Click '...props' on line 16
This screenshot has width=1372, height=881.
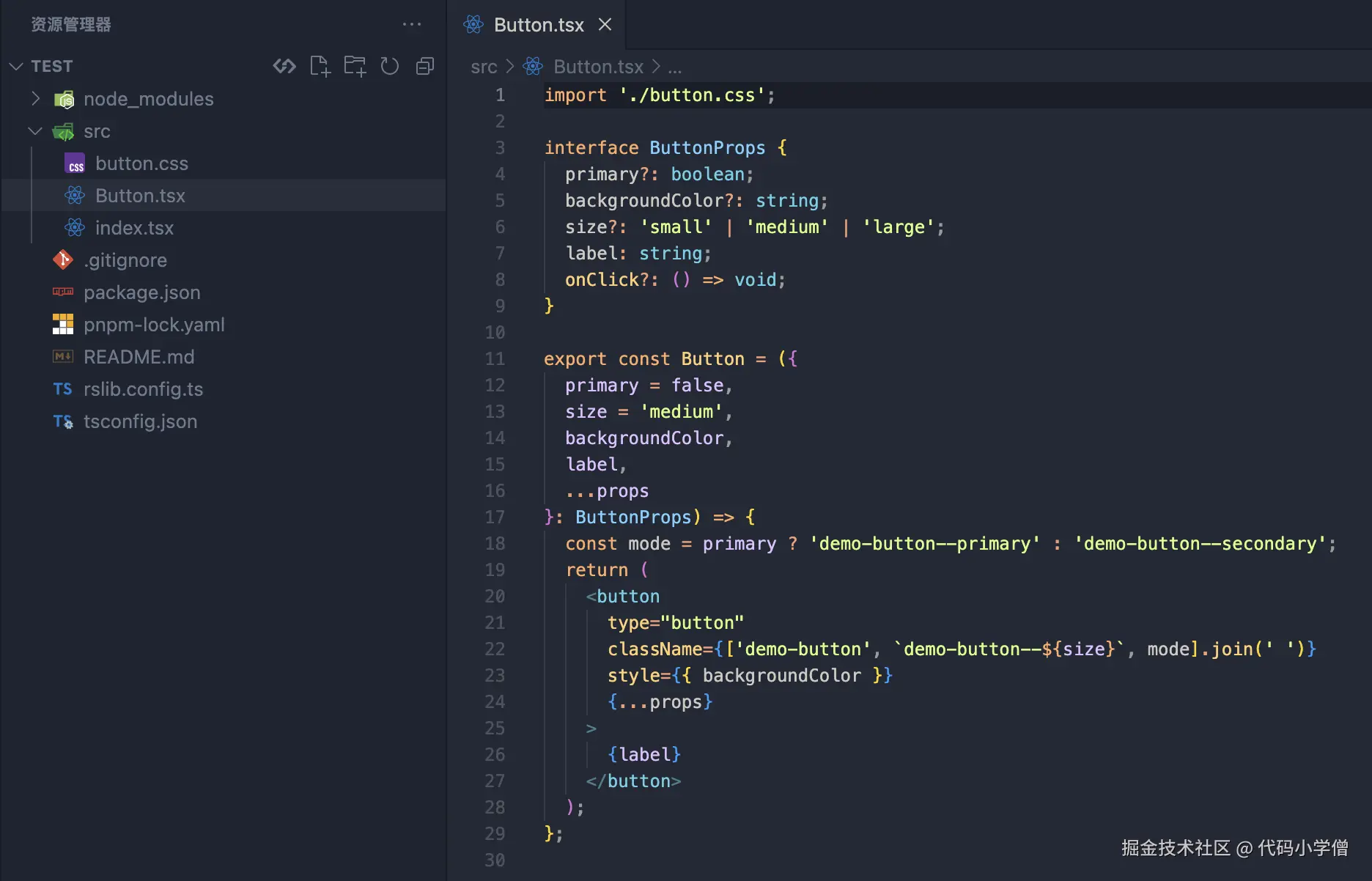(x=607, y=491)
